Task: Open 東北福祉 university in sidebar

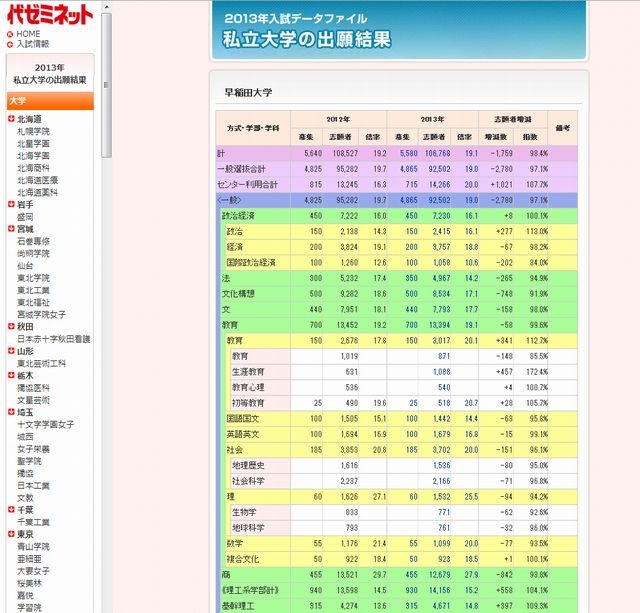Action: (x=33, y=302)
